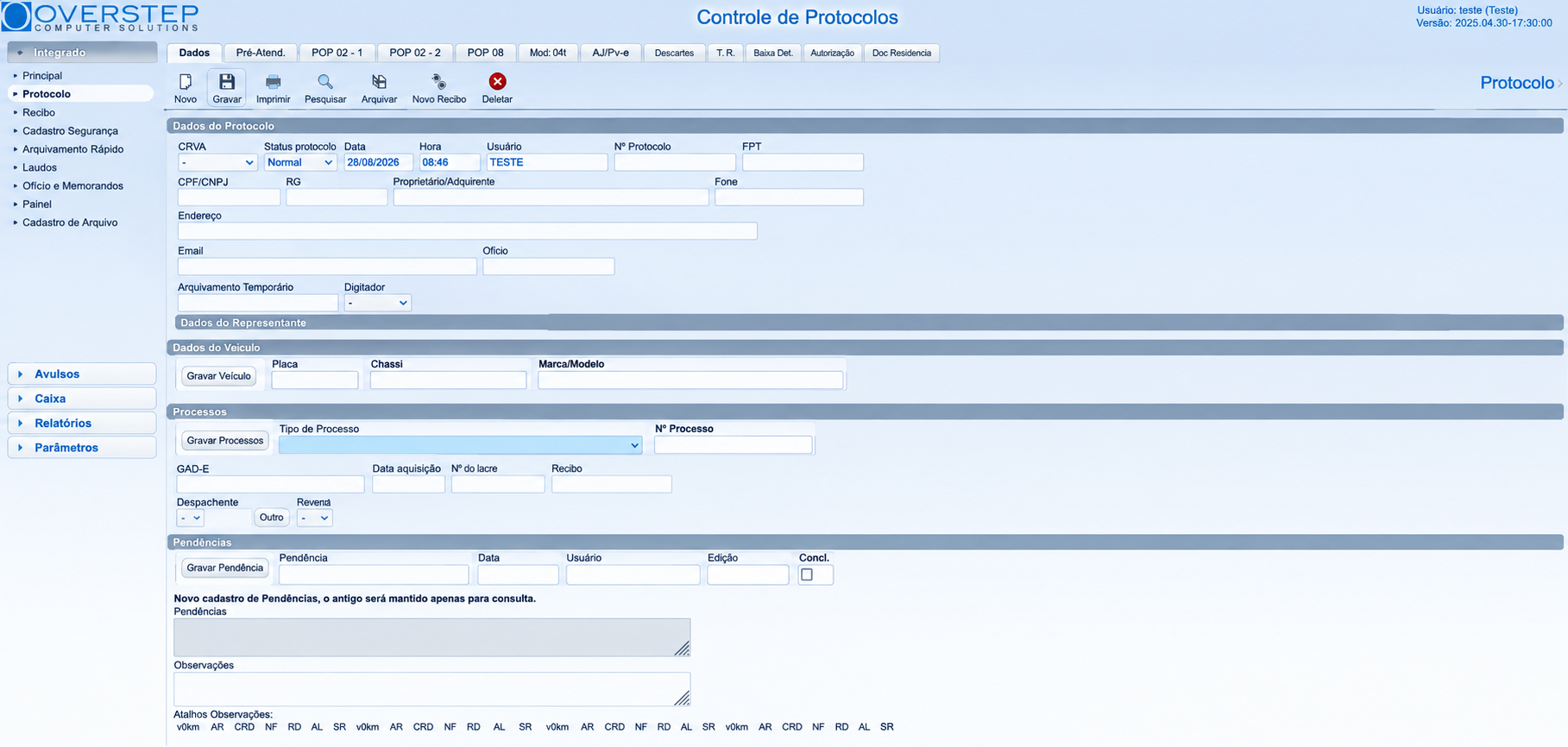Click the red Deletar icon
The image size is (1568, 747).
[497, 81]
